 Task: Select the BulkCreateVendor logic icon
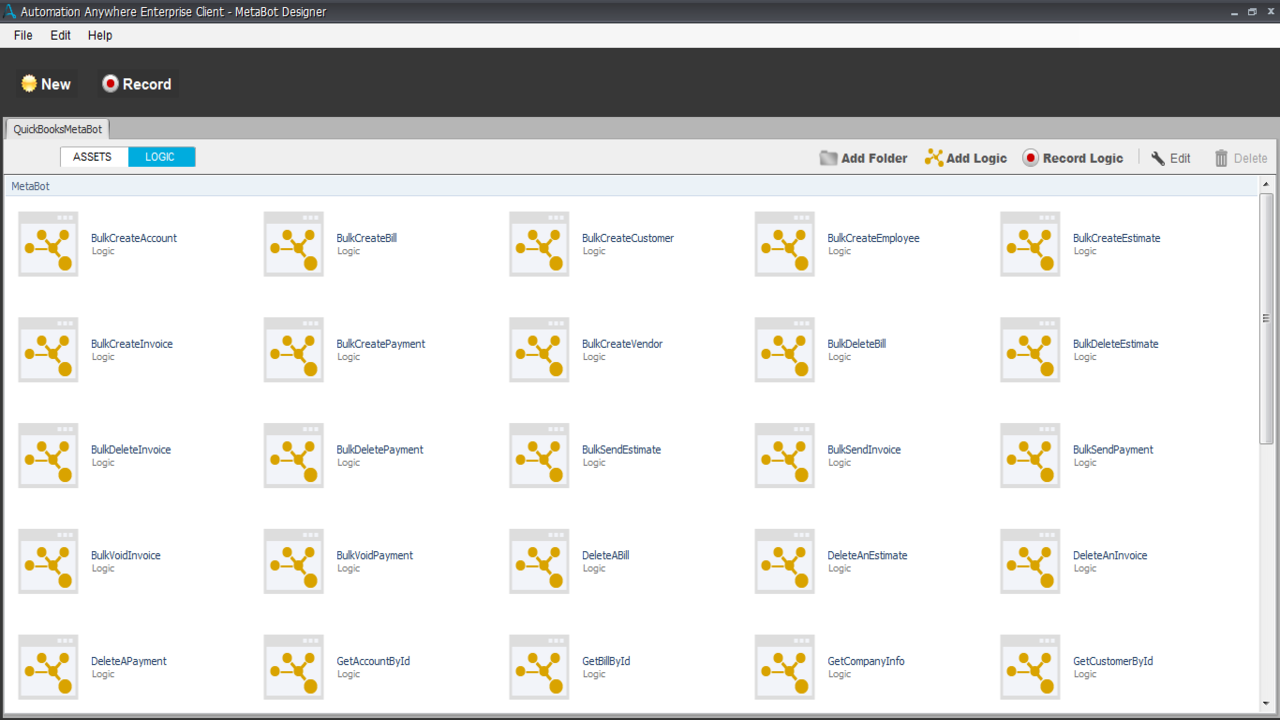539,350
